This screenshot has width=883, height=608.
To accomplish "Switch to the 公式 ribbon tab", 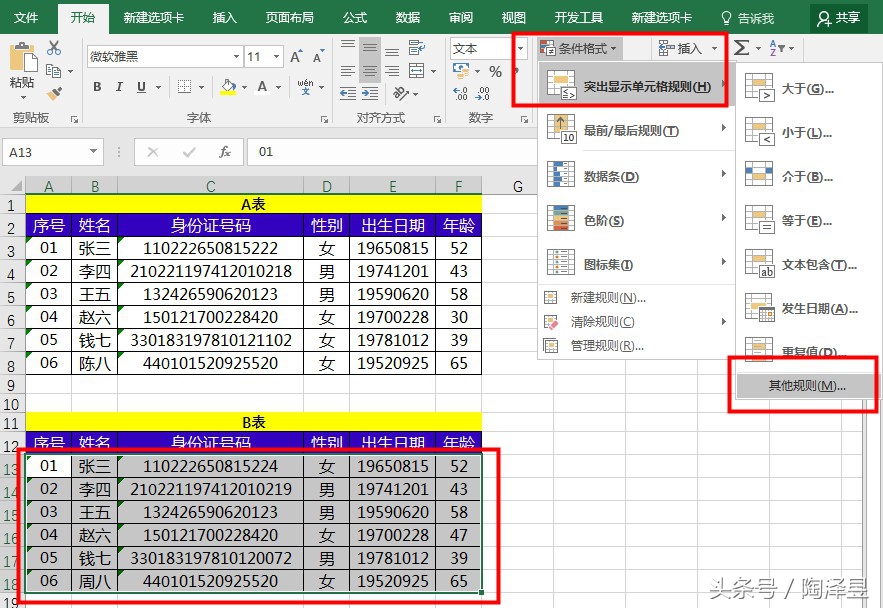I will [x=357, y=17].
